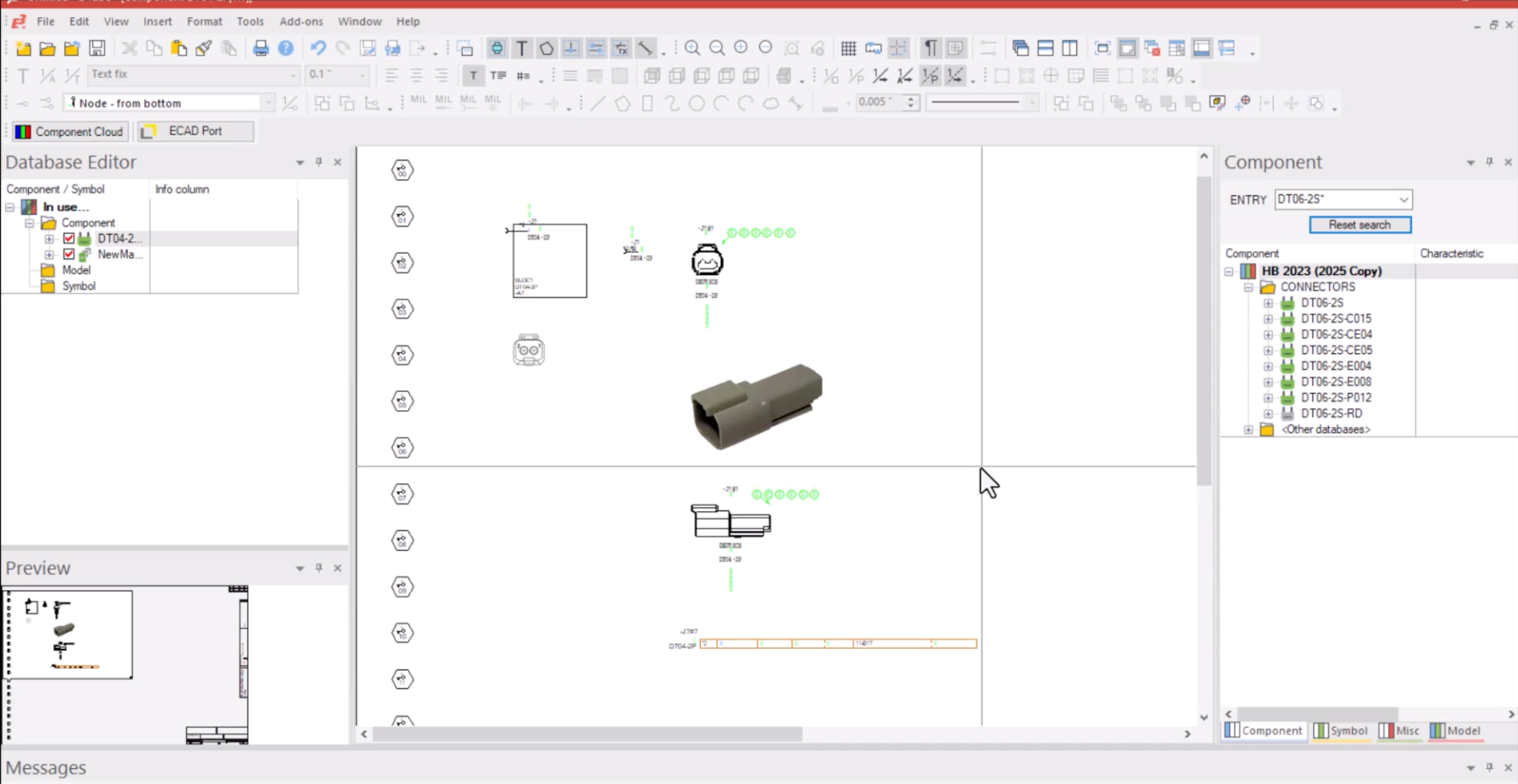
Task: Increase the 0.005 value with the stepper
Action: click(911, 99)
